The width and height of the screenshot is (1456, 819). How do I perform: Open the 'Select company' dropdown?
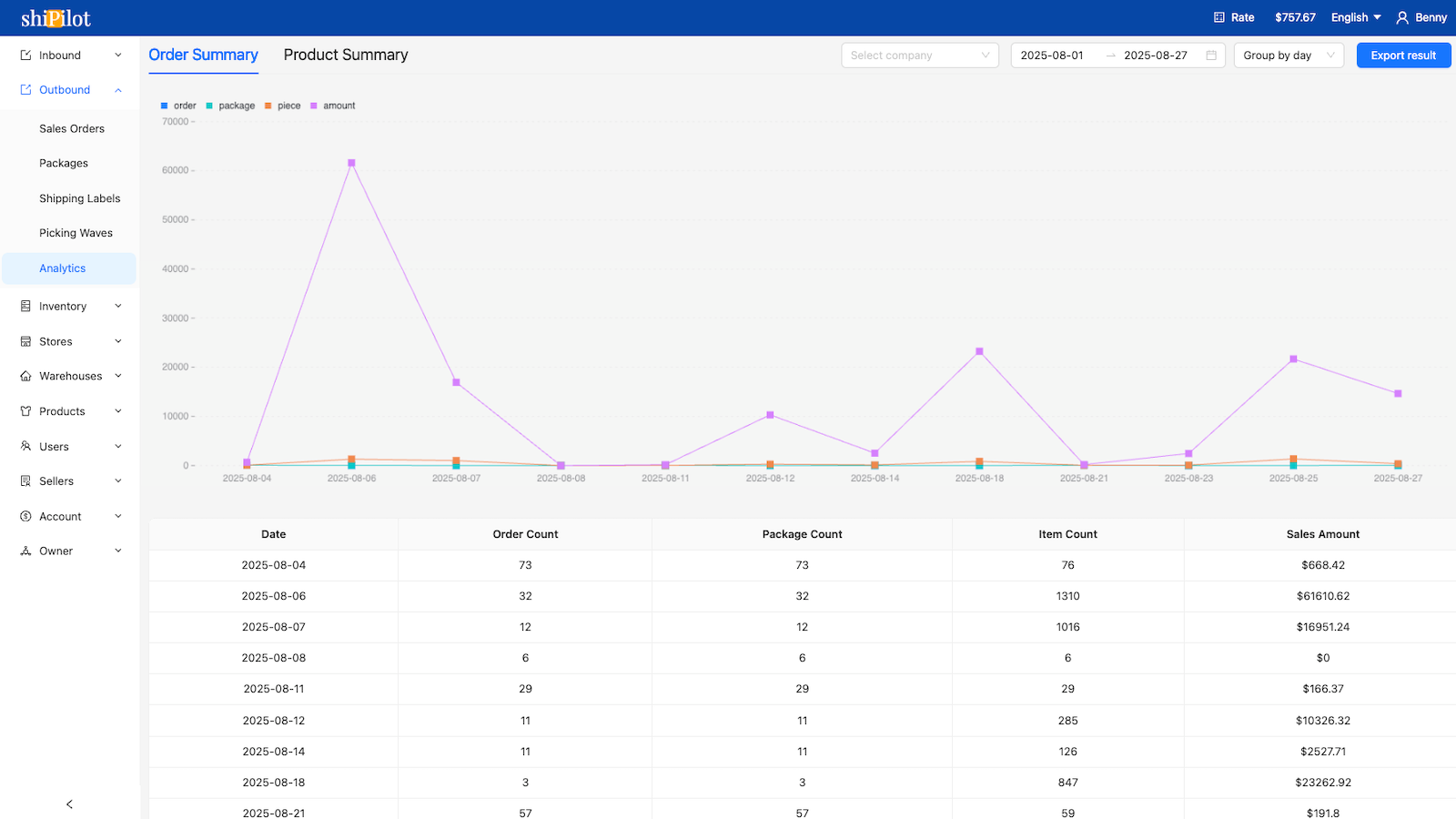click(918, 55)
